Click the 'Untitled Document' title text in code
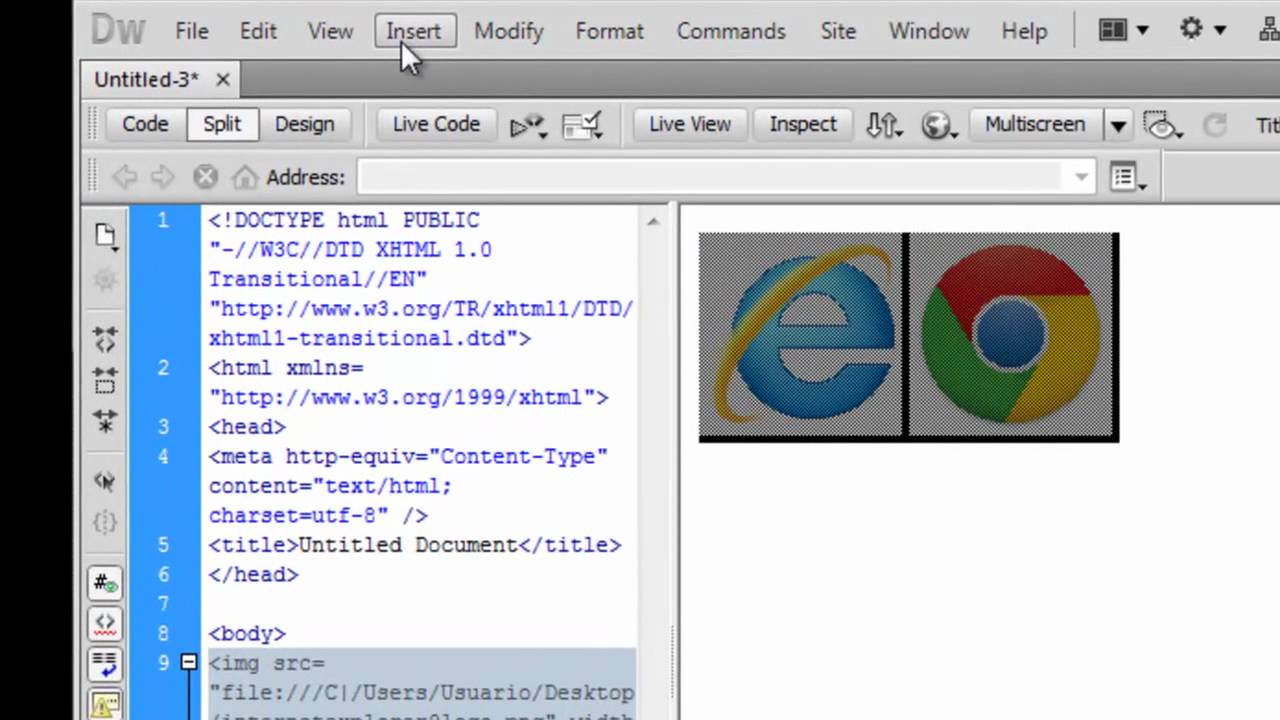The height and width of the screenshot is (720, 1280). (x=408, y=545)
